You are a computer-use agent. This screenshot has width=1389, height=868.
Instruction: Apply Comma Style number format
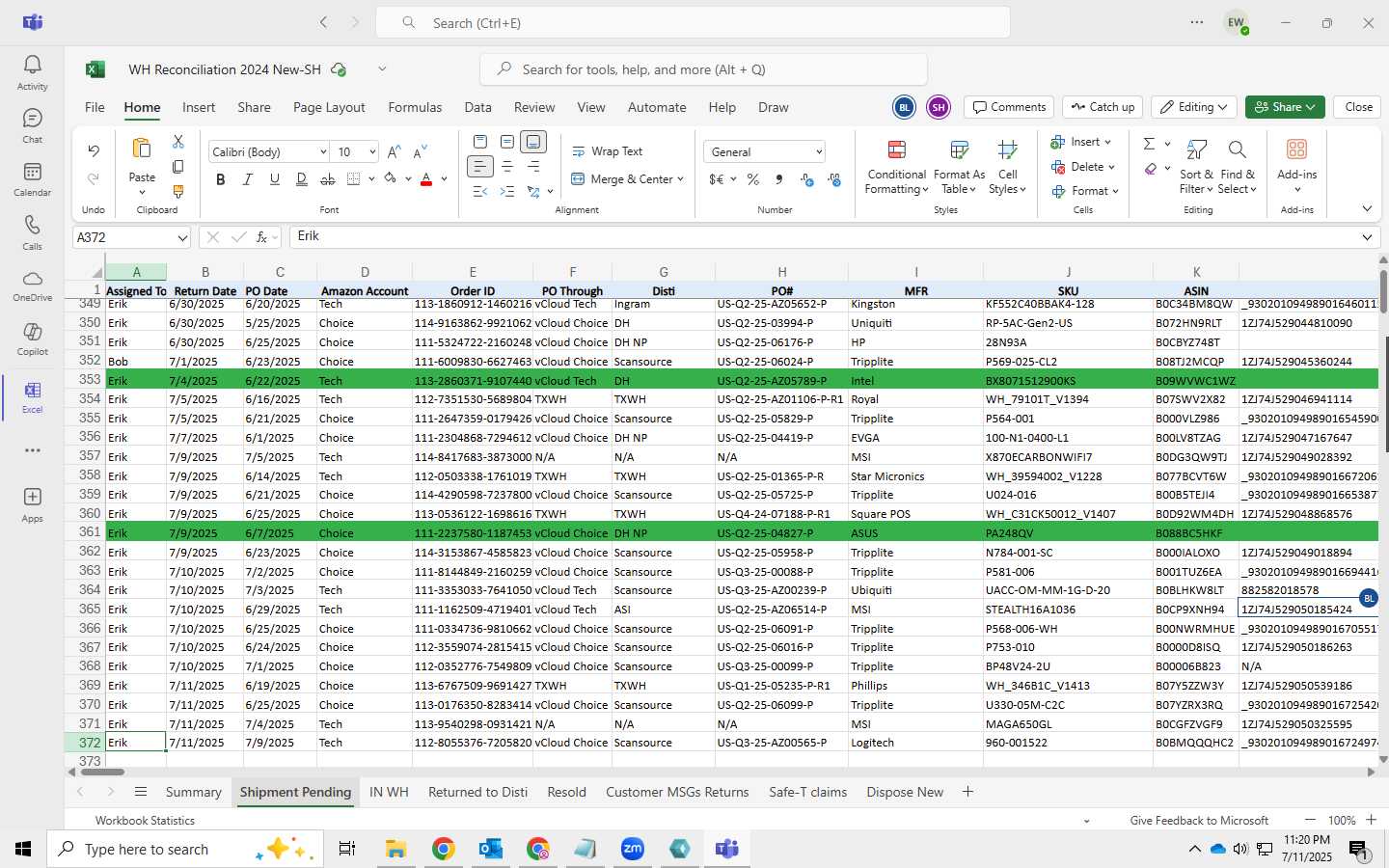(x=778, y=179)
